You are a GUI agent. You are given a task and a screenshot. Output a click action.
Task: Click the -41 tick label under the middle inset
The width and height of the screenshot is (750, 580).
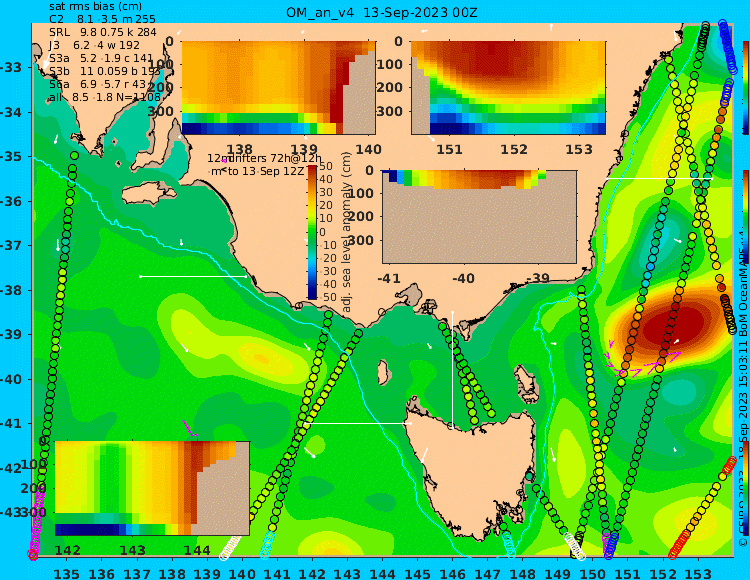(x=389, y=278)
